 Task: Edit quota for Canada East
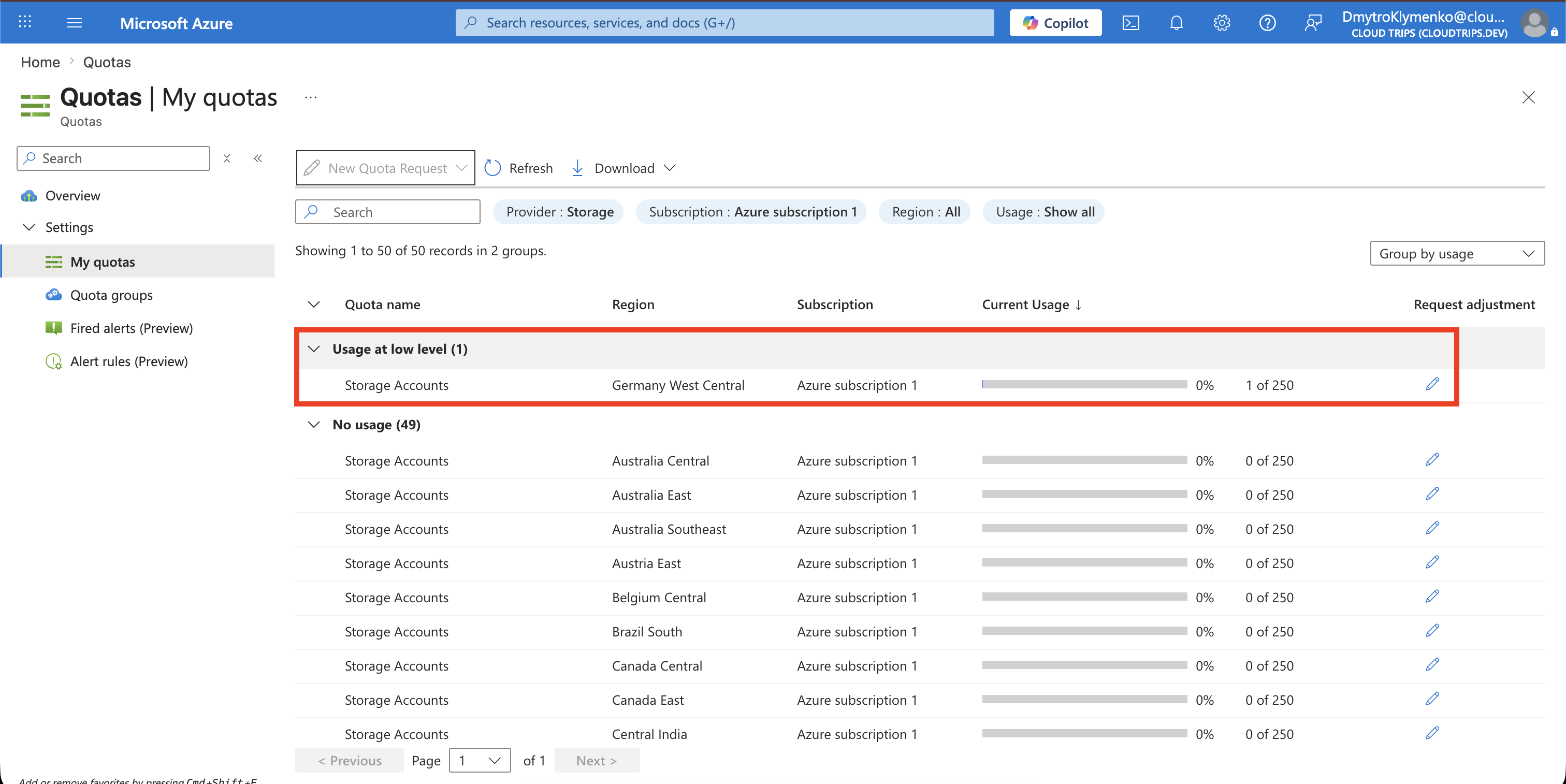point(1432,699)
